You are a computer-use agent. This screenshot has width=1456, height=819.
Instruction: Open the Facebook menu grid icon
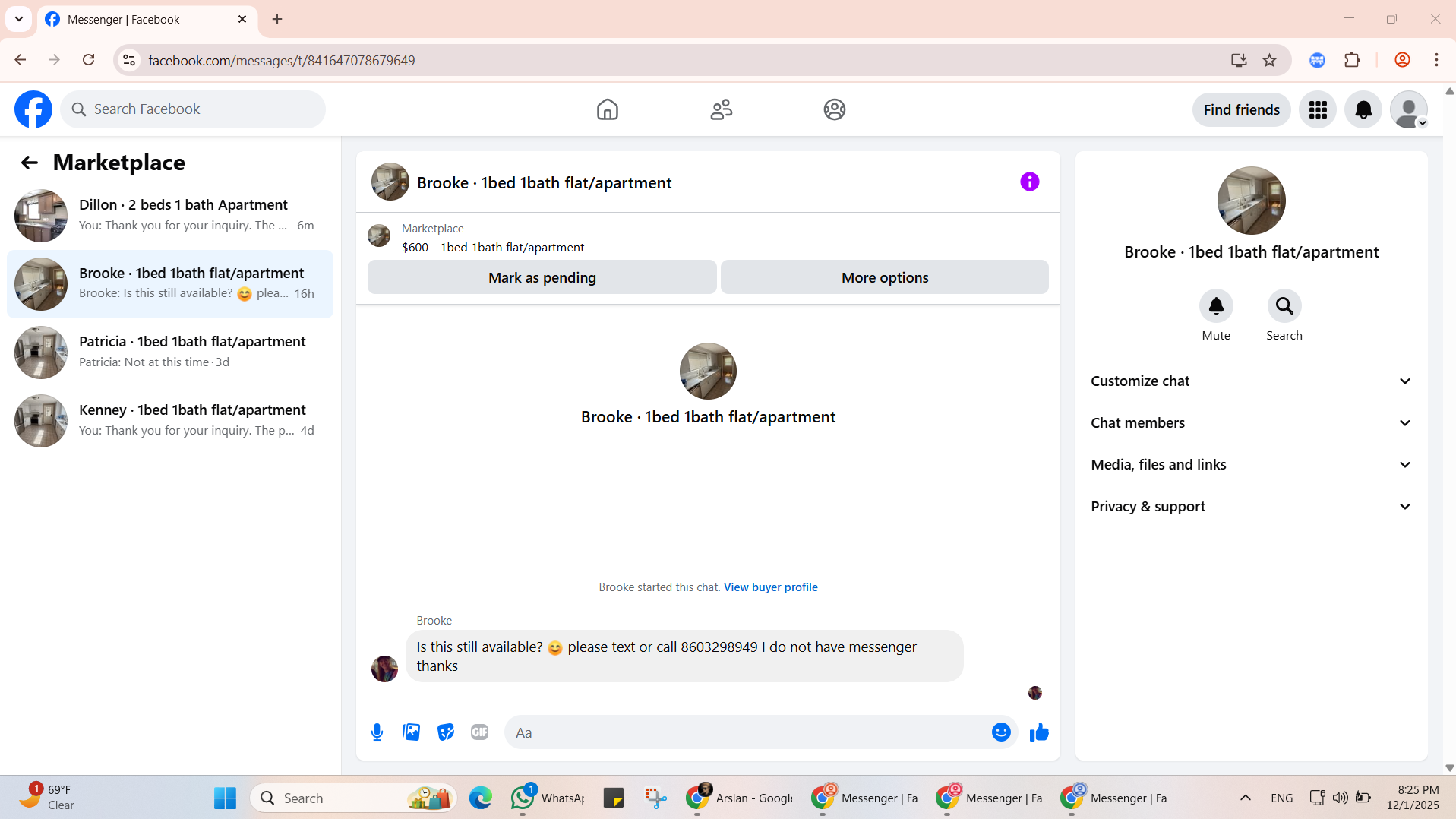pyautogui.click(x=1318, y=110)
